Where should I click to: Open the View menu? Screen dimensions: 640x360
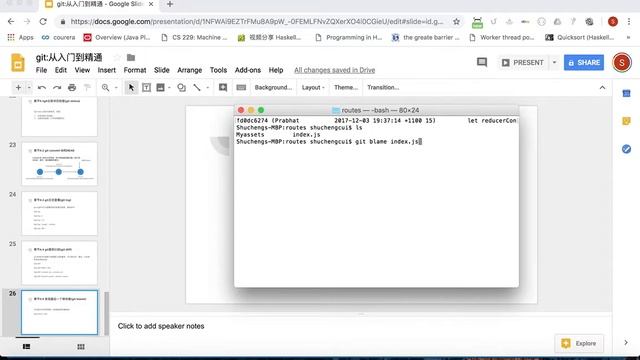click(x=82, y=70)
